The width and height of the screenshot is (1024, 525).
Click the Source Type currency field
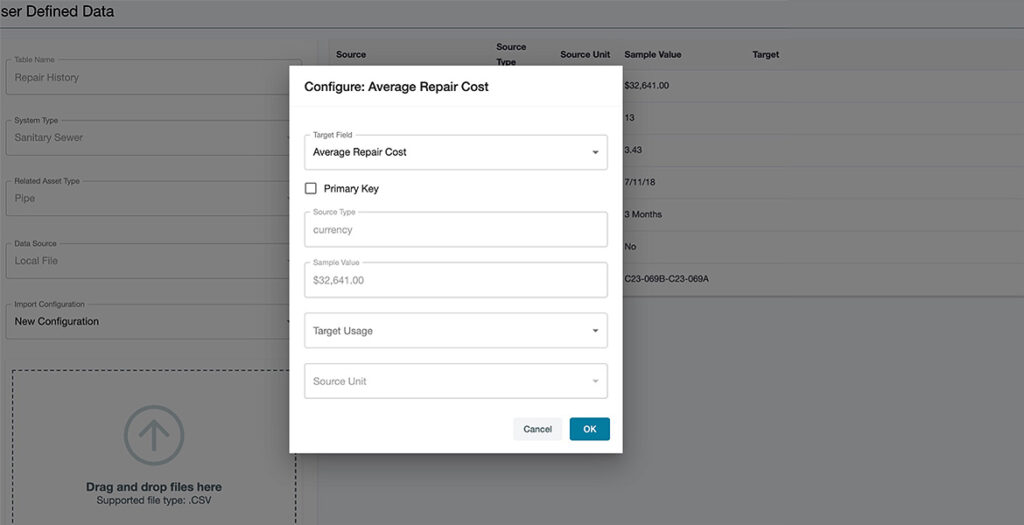coord(455,230)
